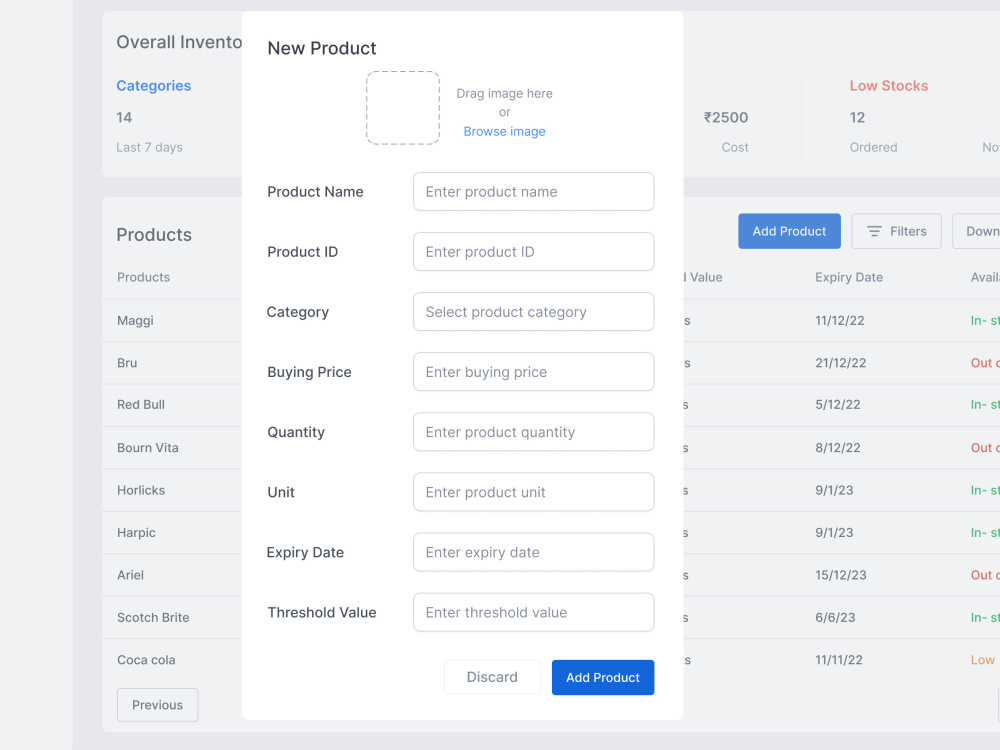The height and width of the screenshot is (750, 1000).
Task: Click the 14 categories count
Action: coord(124,117)
